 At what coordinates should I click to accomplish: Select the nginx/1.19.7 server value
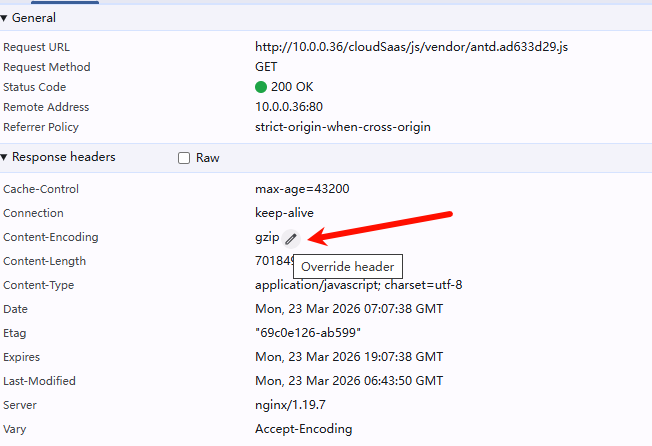pos(290,405)
